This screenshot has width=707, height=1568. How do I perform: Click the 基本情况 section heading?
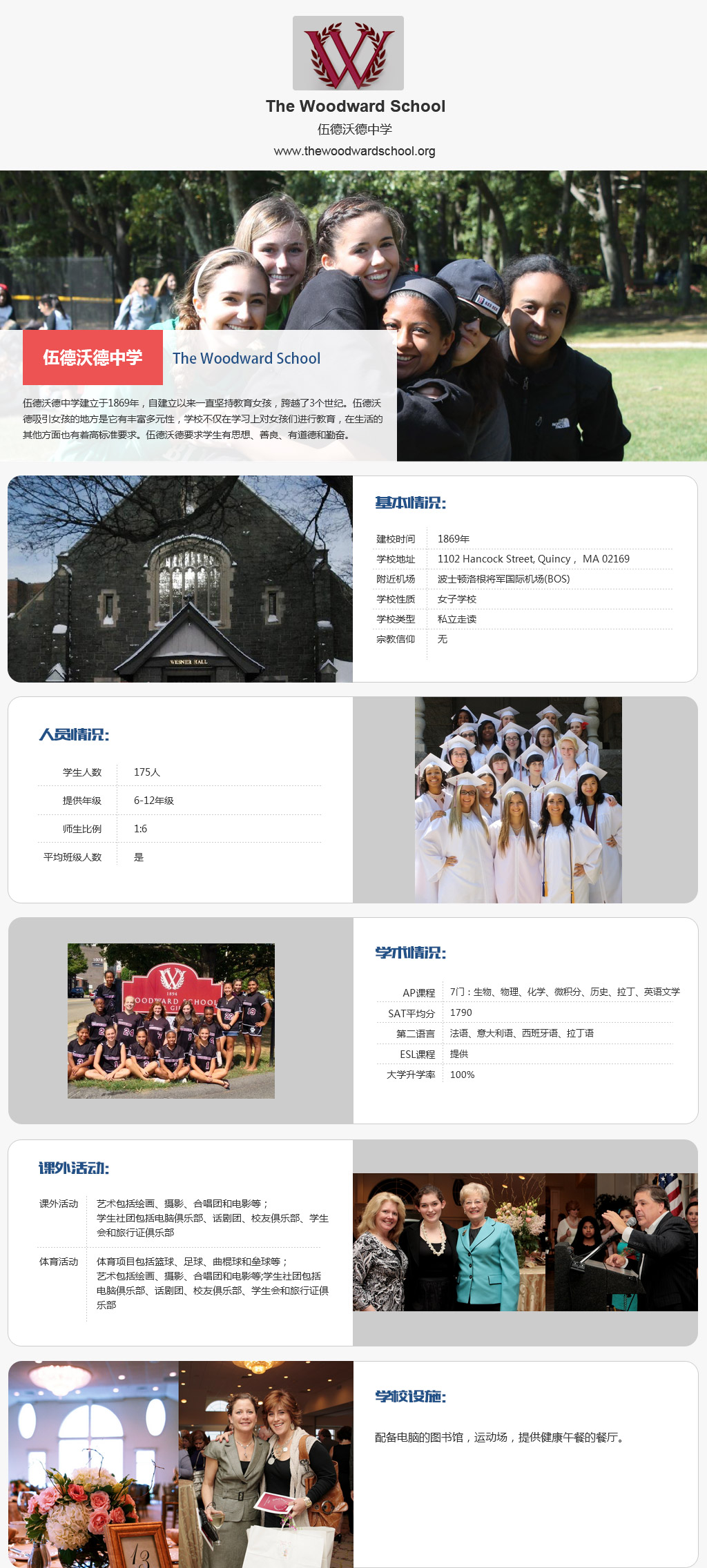coord(410,503)
